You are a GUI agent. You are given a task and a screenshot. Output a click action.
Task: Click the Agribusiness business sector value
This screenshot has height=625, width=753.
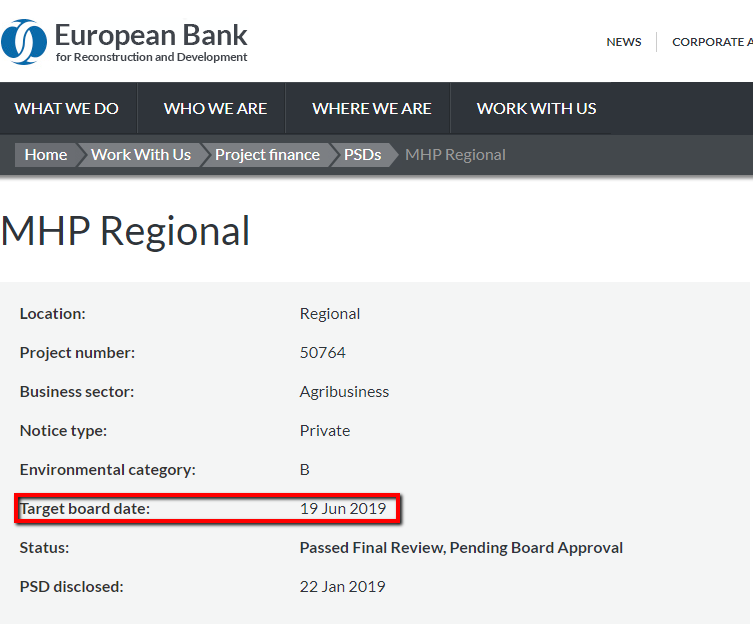pyautogui.click(x=344, y=392)
